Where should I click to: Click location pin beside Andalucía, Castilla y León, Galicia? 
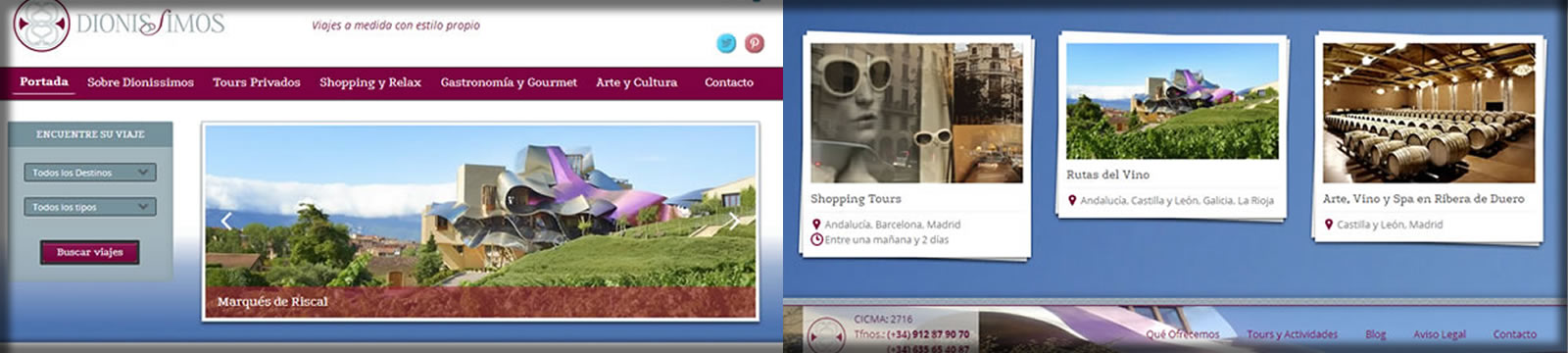click(1072, 200)
